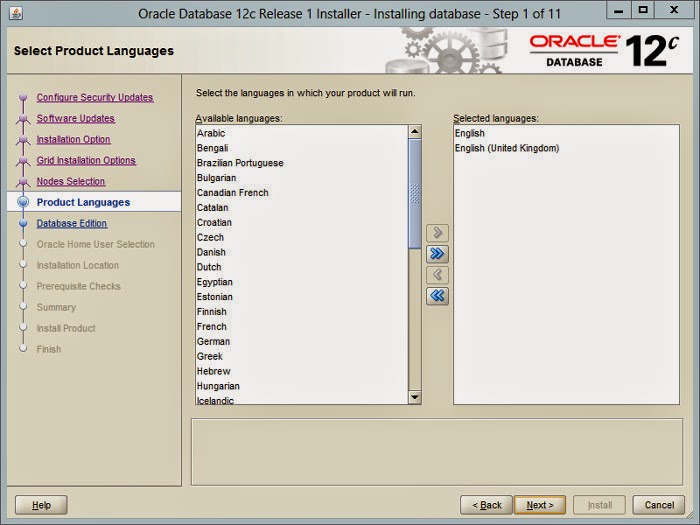The width and height of the screenshot is (700, 525).
Task: Select Greek in available languages
Action: coord(302,356)
